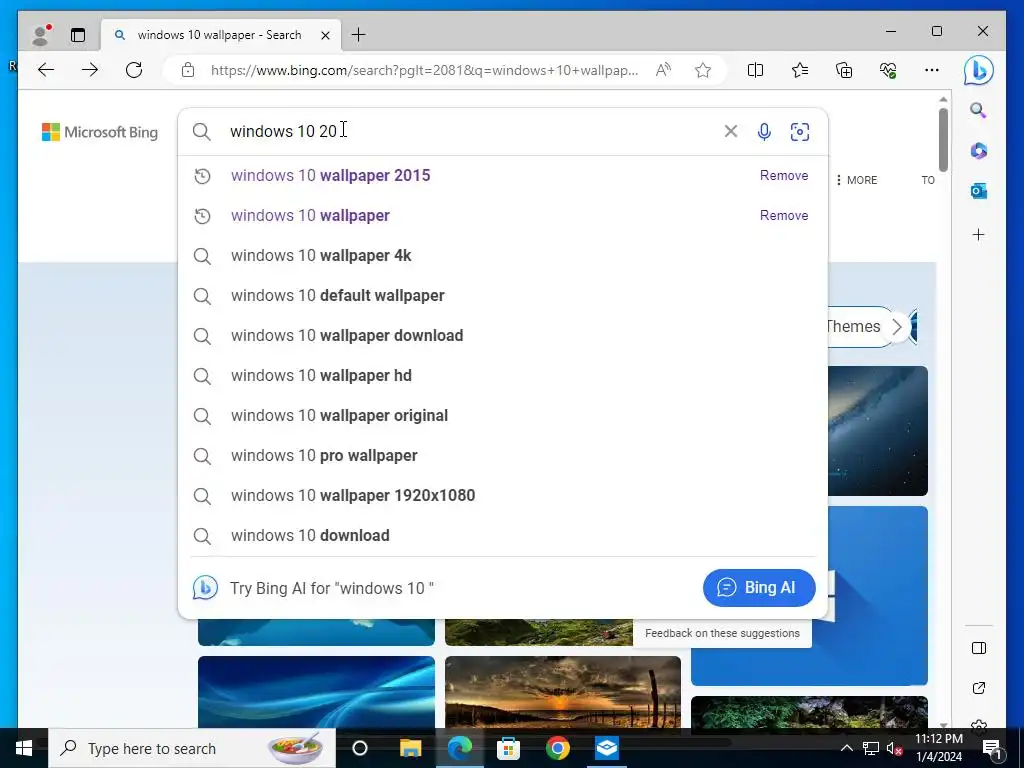Go back to the previous page
The image size is (1024, 768).
point(46,70)
